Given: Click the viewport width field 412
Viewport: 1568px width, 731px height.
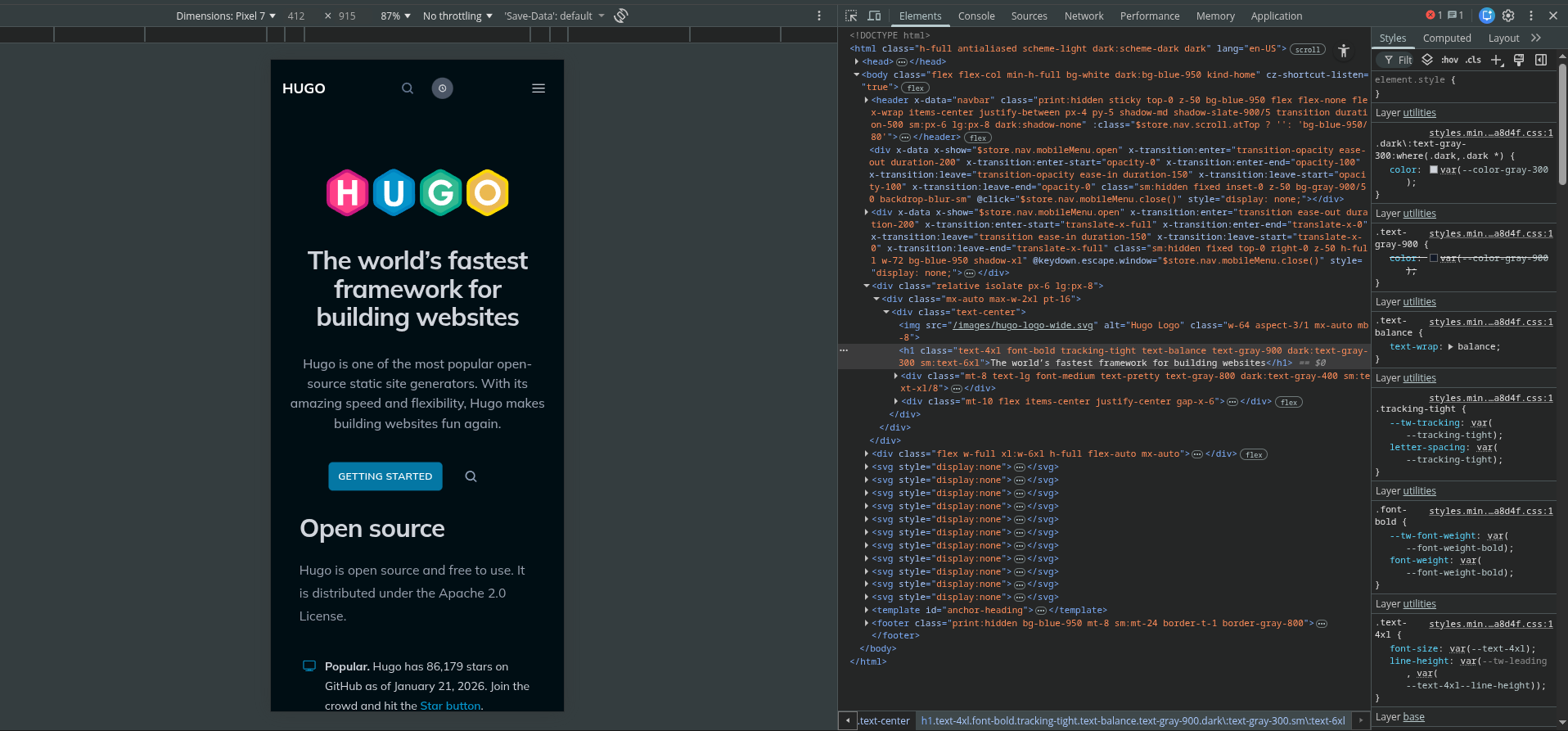Looking at the screenshot, I should (296, 16).
